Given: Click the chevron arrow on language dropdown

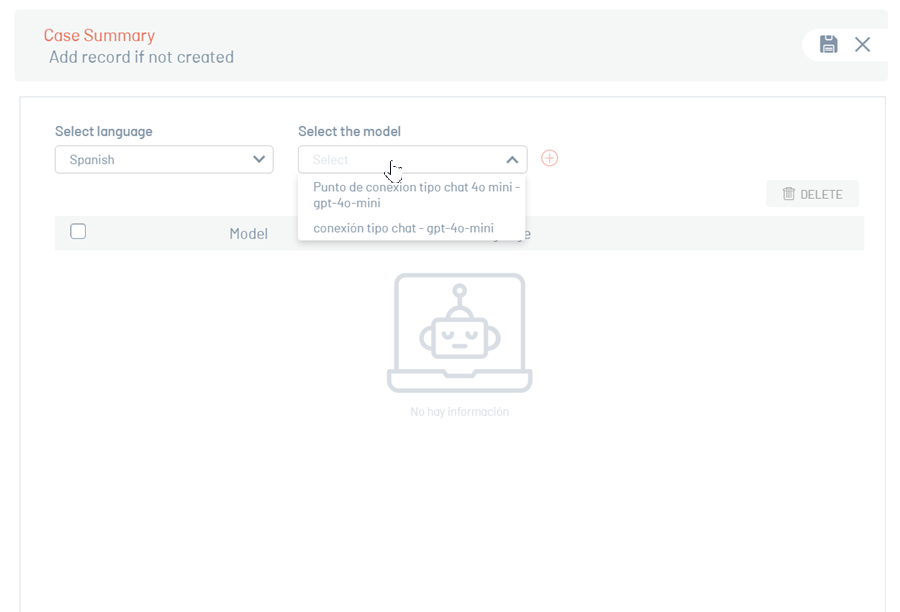Looking at the screenshot, I should point(259,159).
